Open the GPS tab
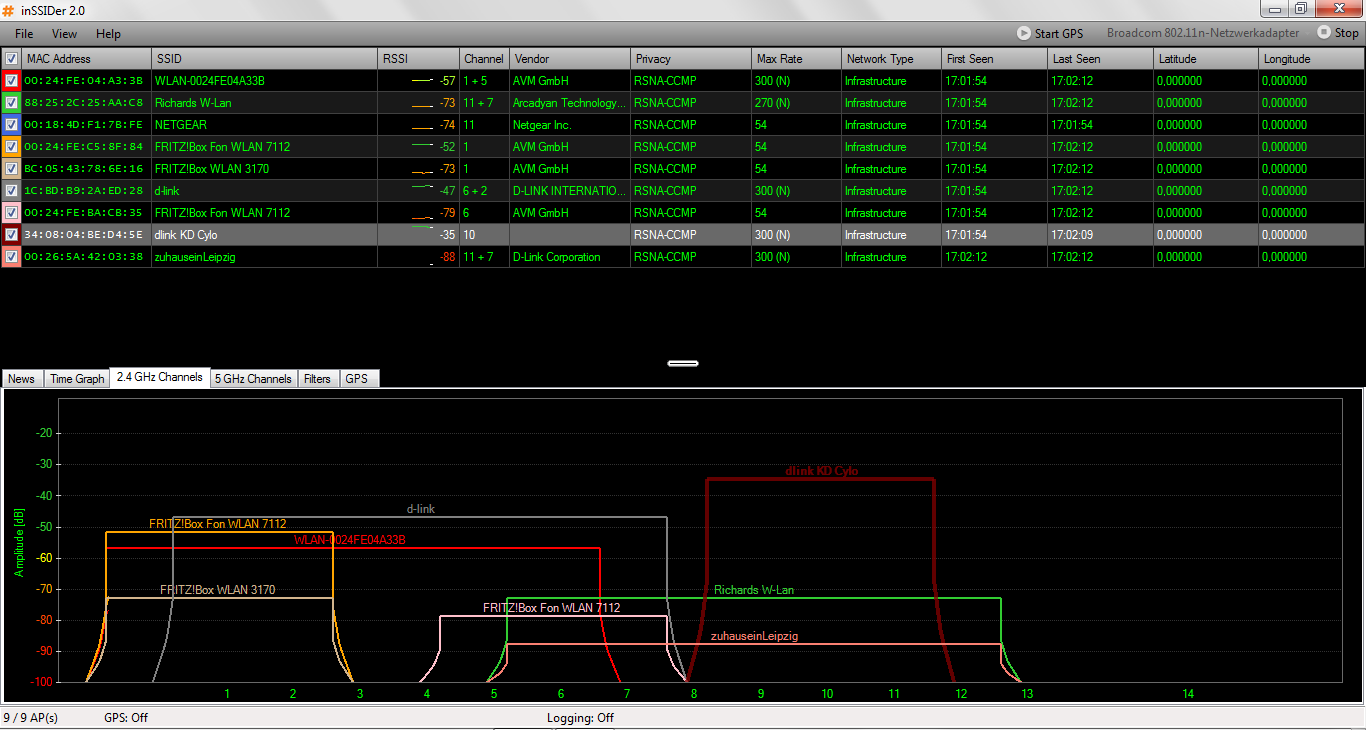This screenshot has width=1366, height=730. [x=357, y=379]
